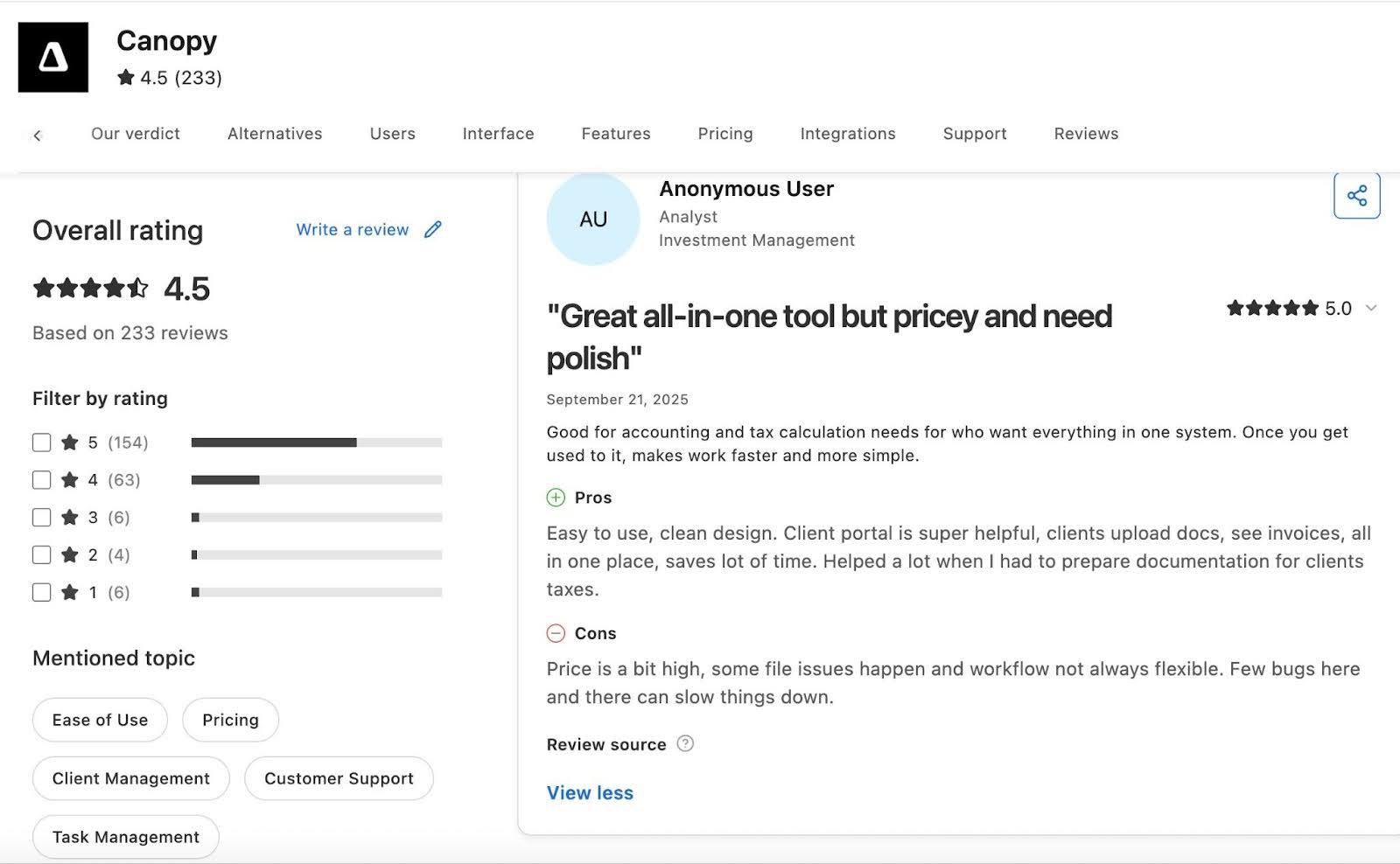Open the Review source help question mark
Screen dimensions: 1400x864
pyautogui.click(x=686, y=744)
